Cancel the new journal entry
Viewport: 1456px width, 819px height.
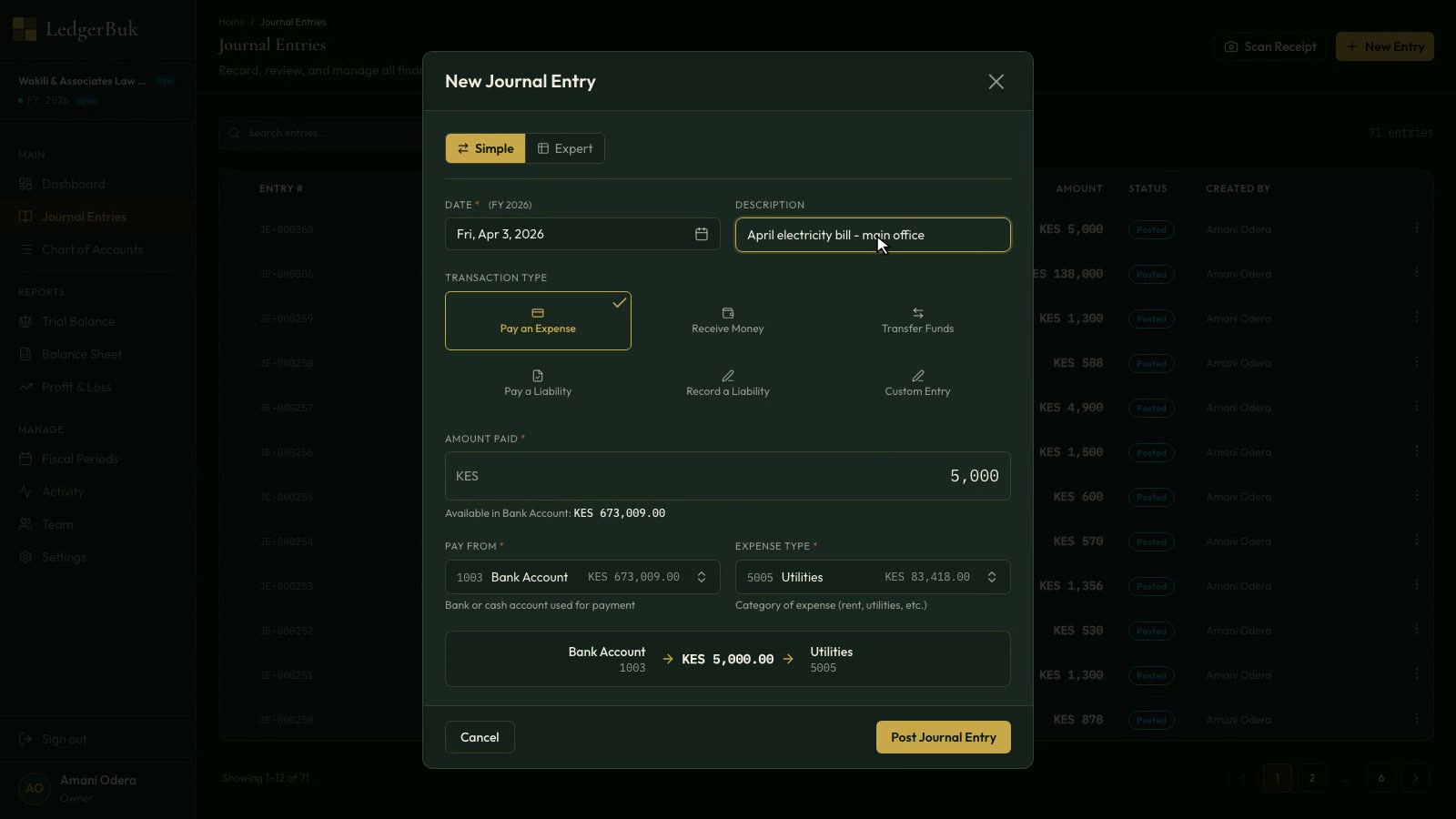[480, 737]
